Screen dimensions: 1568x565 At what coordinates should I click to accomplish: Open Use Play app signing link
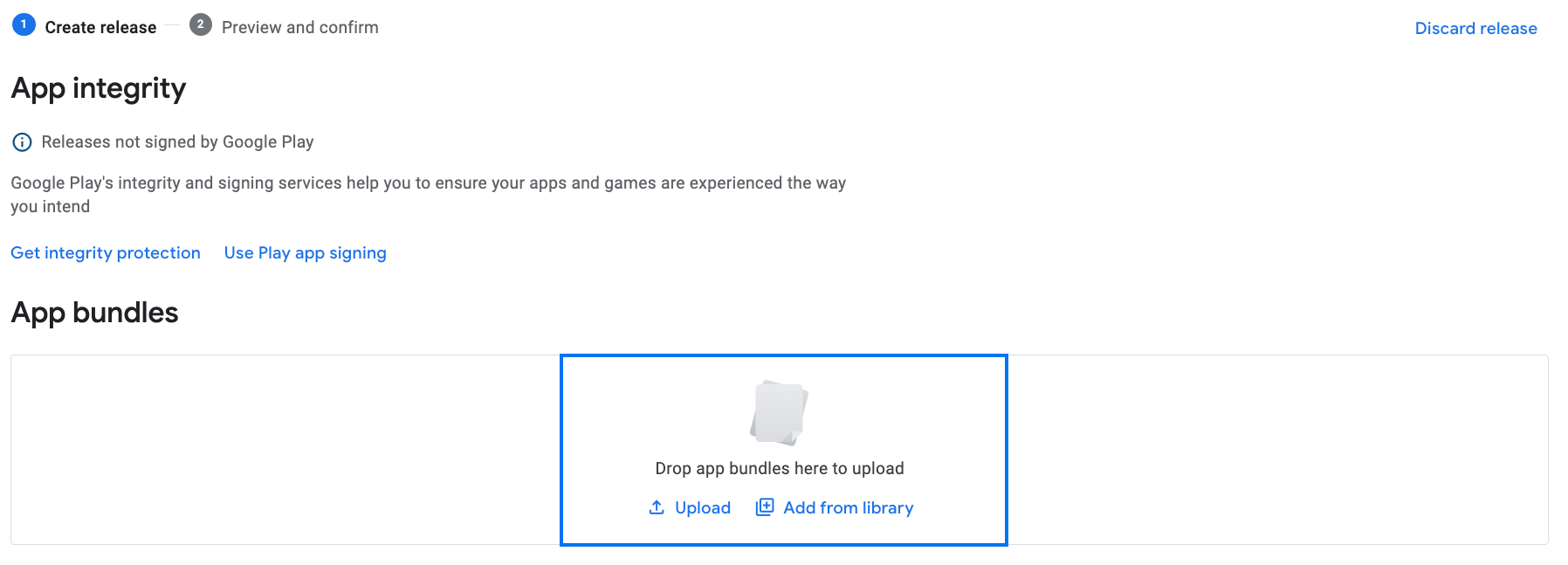tap(305, 252)
